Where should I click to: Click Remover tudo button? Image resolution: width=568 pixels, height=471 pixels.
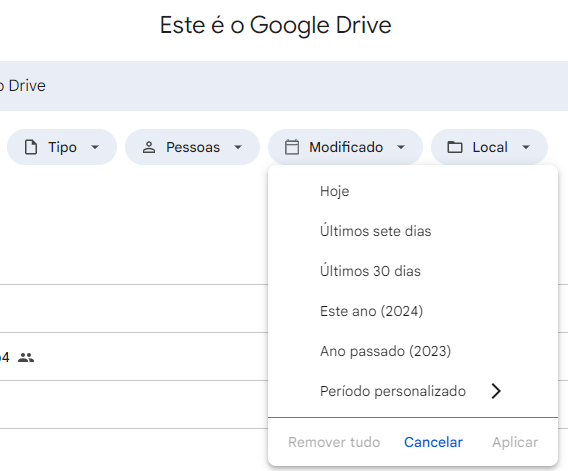click(x=334, y=442)
